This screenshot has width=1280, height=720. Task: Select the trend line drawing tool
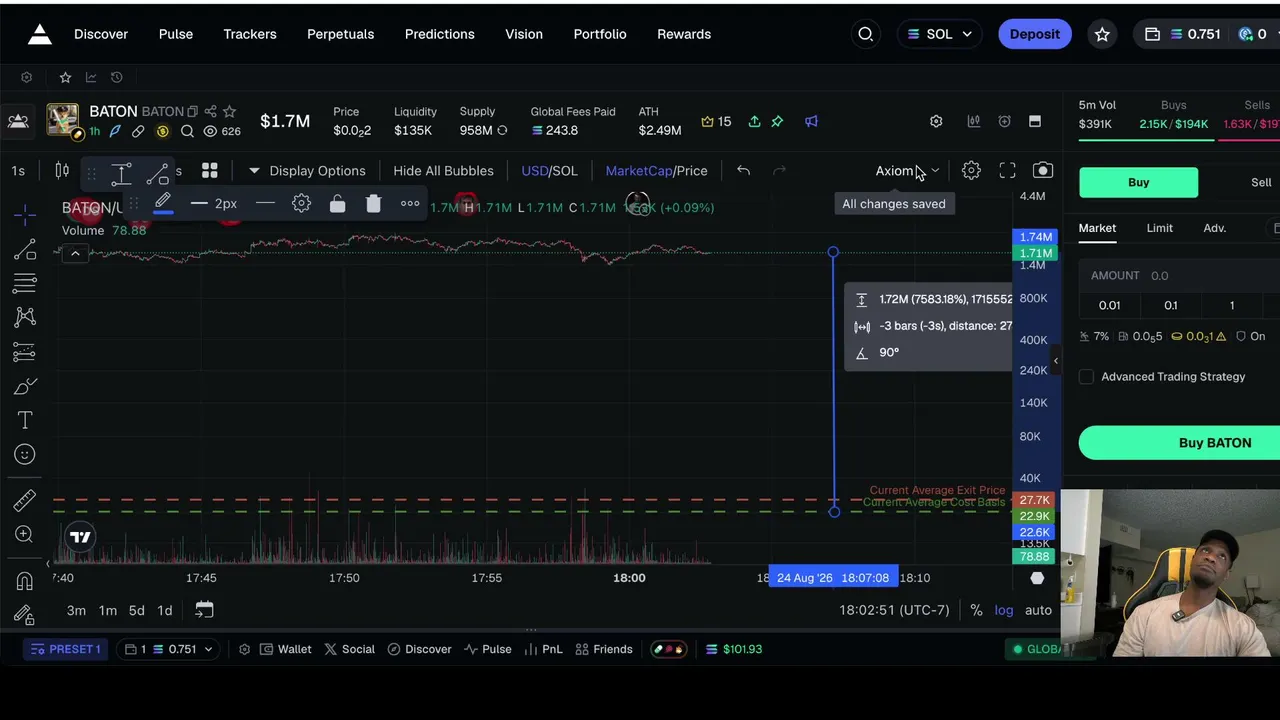pyautogui.click(x=25, y=249)
